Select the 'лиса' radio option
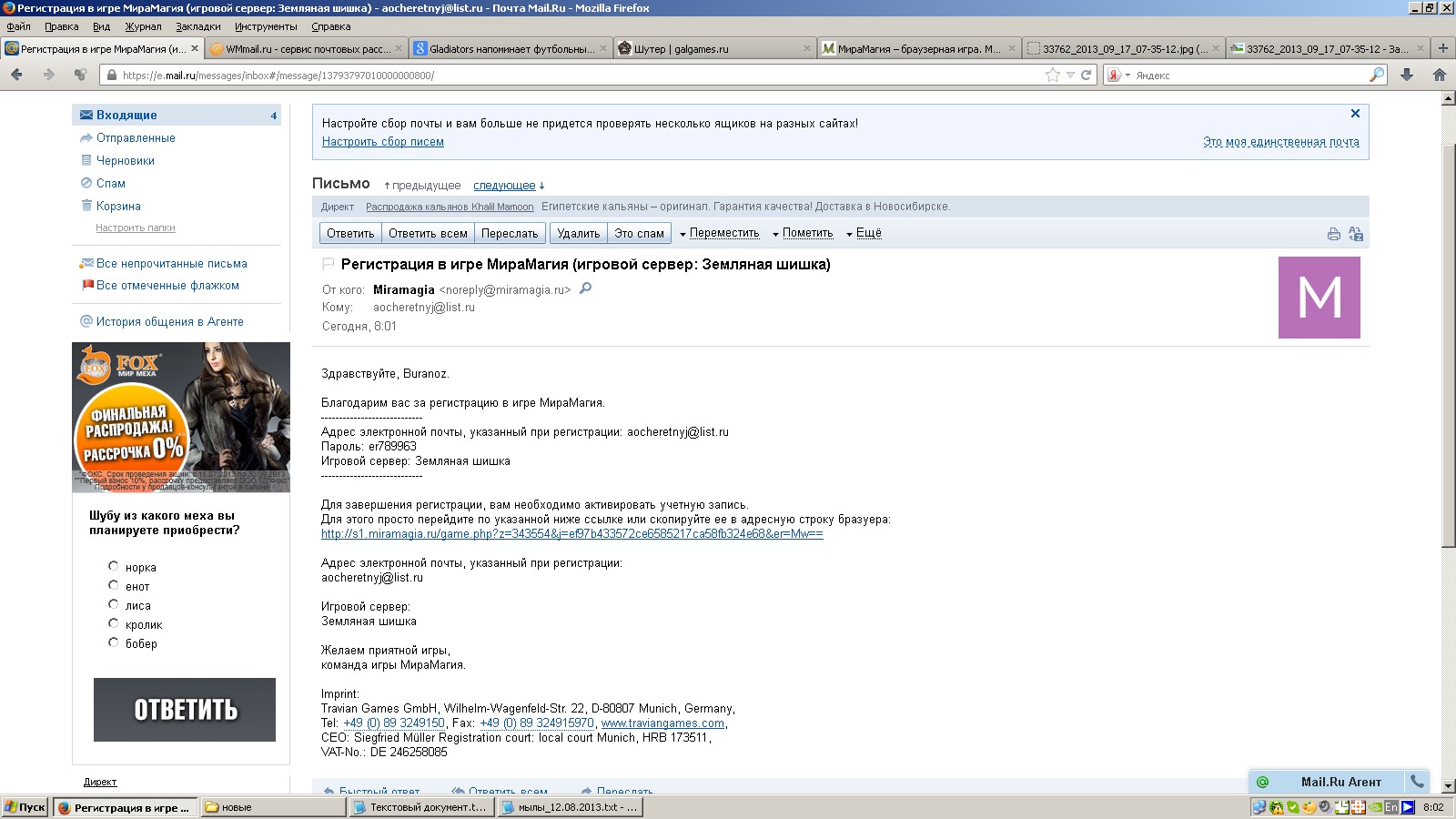The width and height of the screenshot is (1456, 819). [x=114, y=604]
